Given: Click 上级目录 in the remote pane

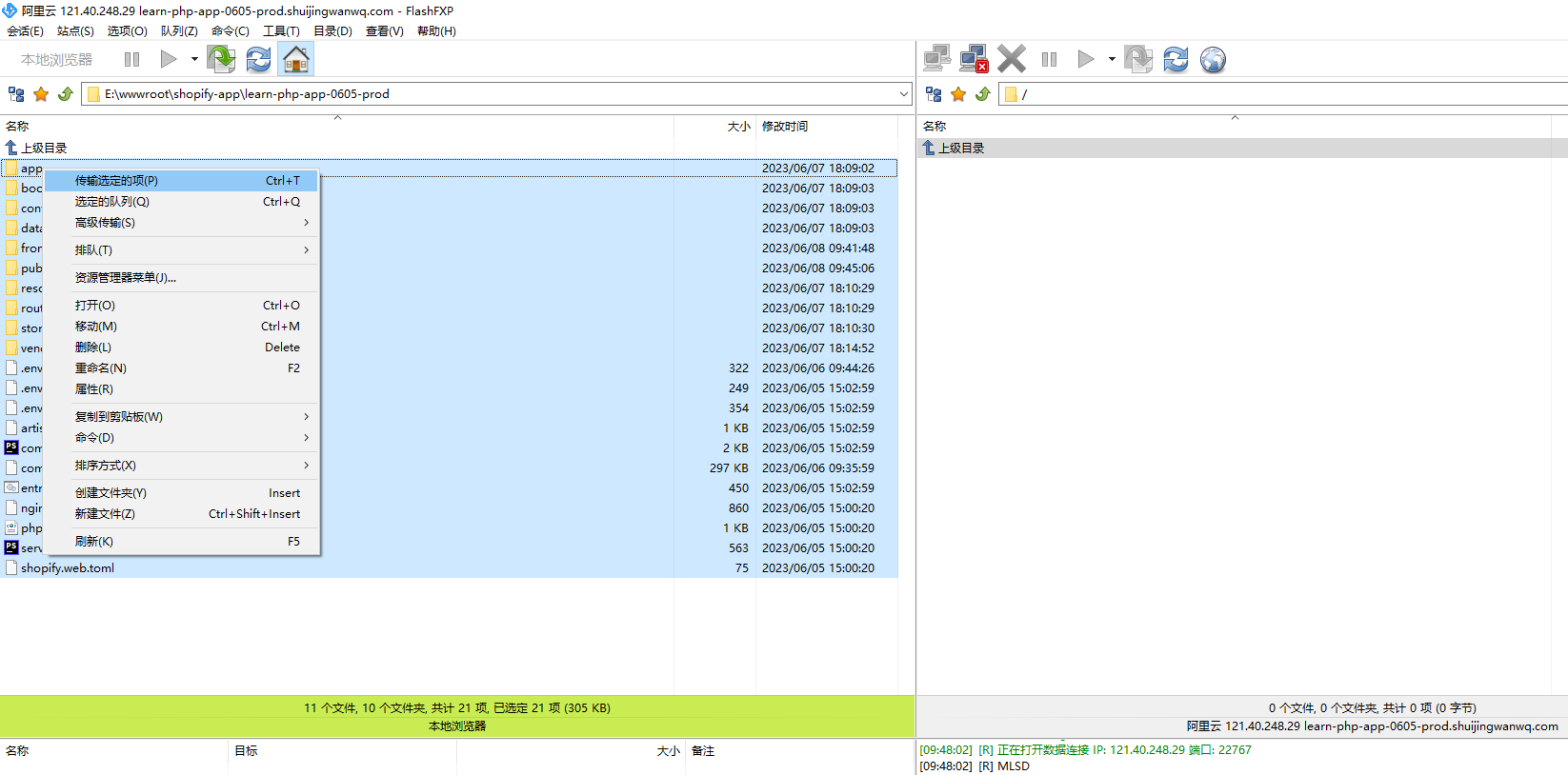Looking at the screenshot, I should click(x=961, y=149).
